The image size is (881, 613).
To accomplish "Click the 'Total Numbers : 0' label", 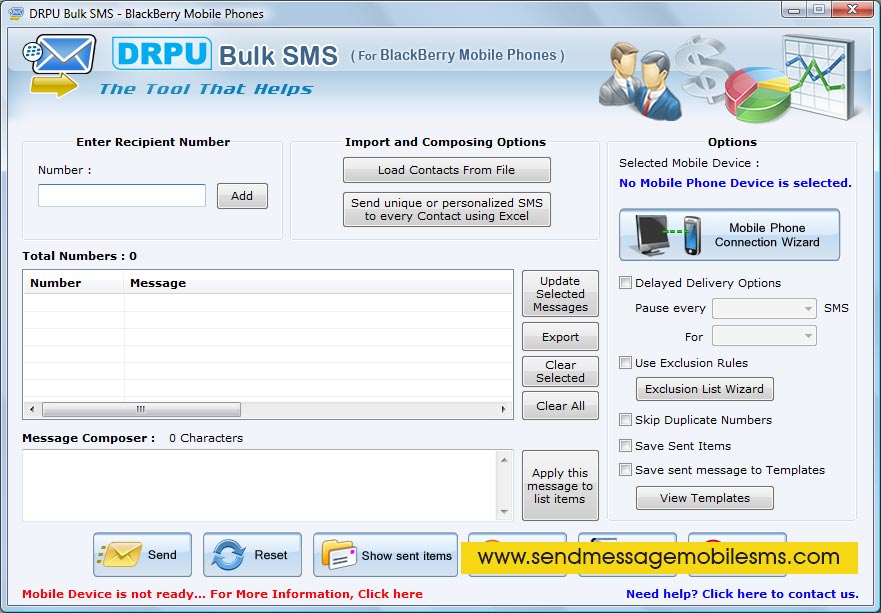I will coord(79,256).
